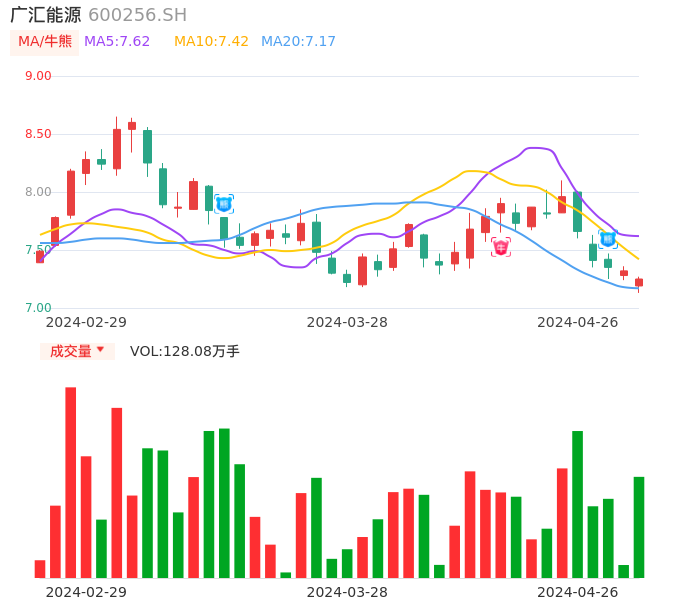Click the first red candlestick on the left
Screen dimensions: 686x606
point(40,257)
